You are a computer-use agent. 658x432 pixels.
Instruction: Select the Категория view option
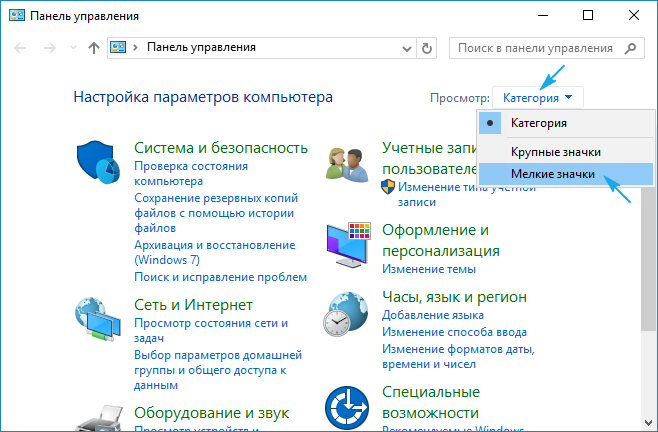538,123
